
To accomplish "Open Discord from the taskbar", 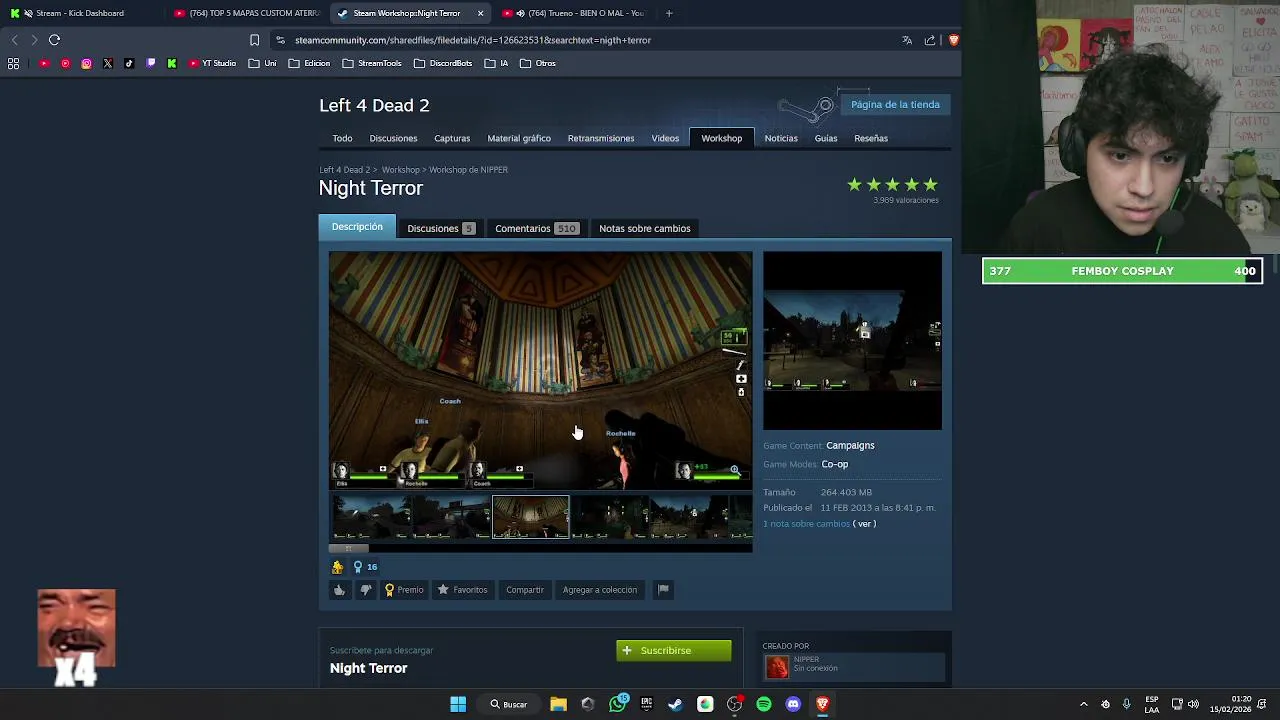I will 793,704.
